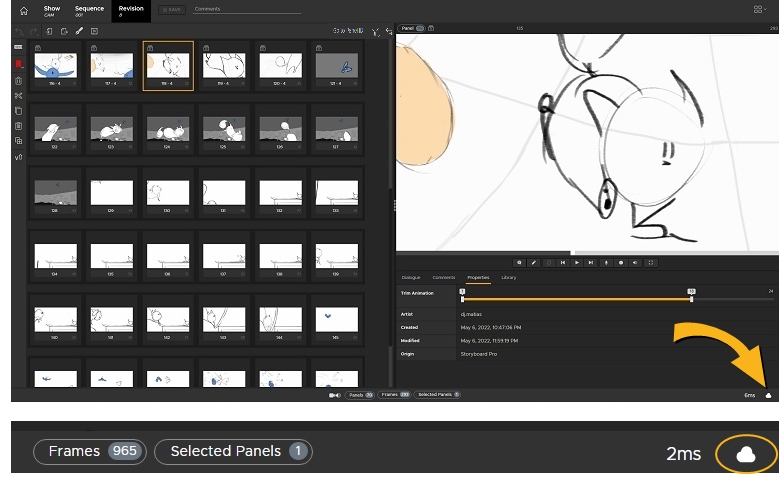779x485 pixels.
Task: Toggle the Panel switch above viewer
Action: tap(420, 28)
